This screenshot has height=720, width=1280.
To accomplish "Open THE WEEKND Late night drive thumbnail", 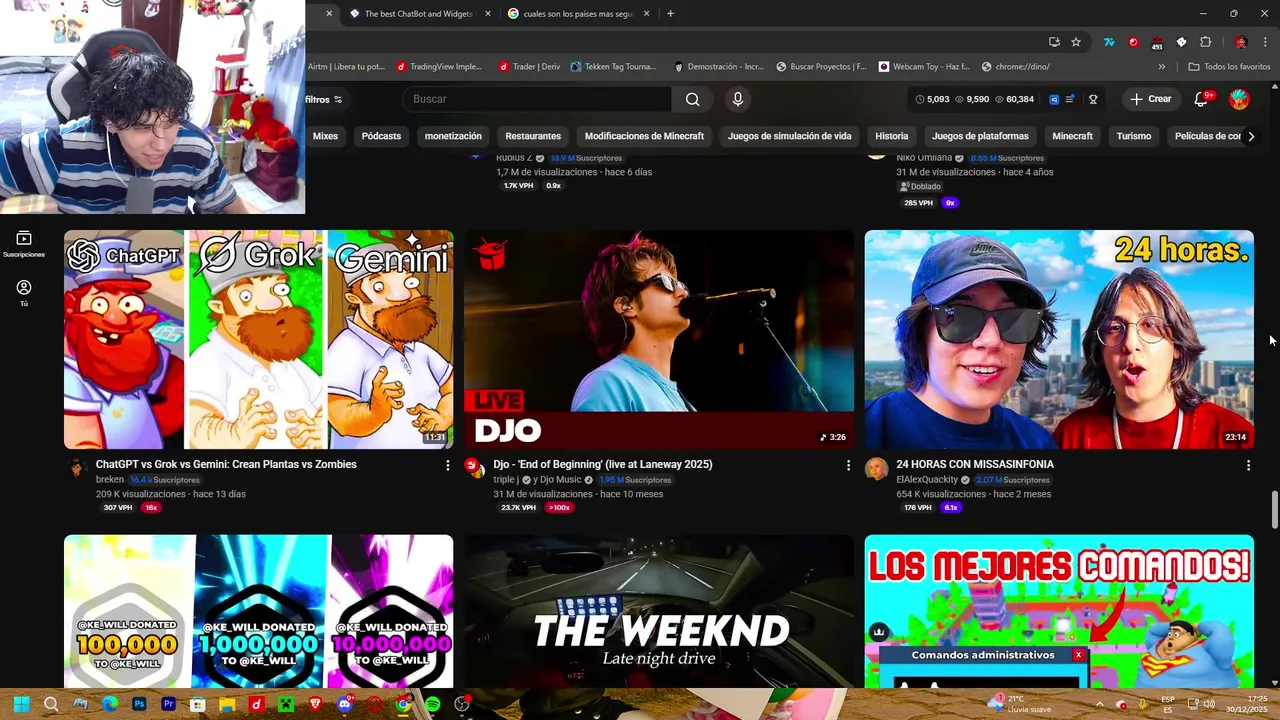I will 659,611.
